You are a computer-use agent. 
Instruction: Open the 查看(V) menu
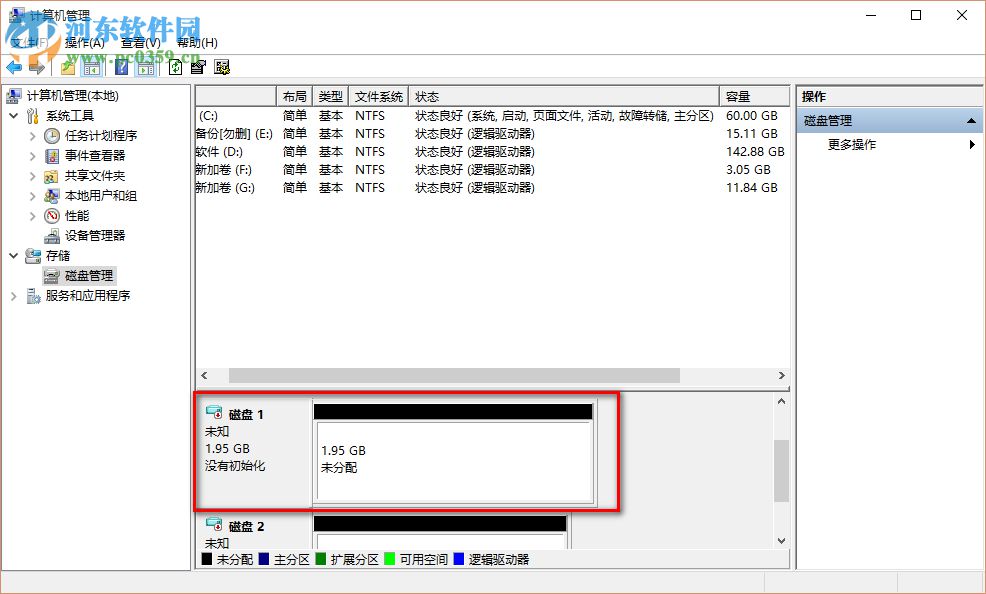[x=142, y=43]
